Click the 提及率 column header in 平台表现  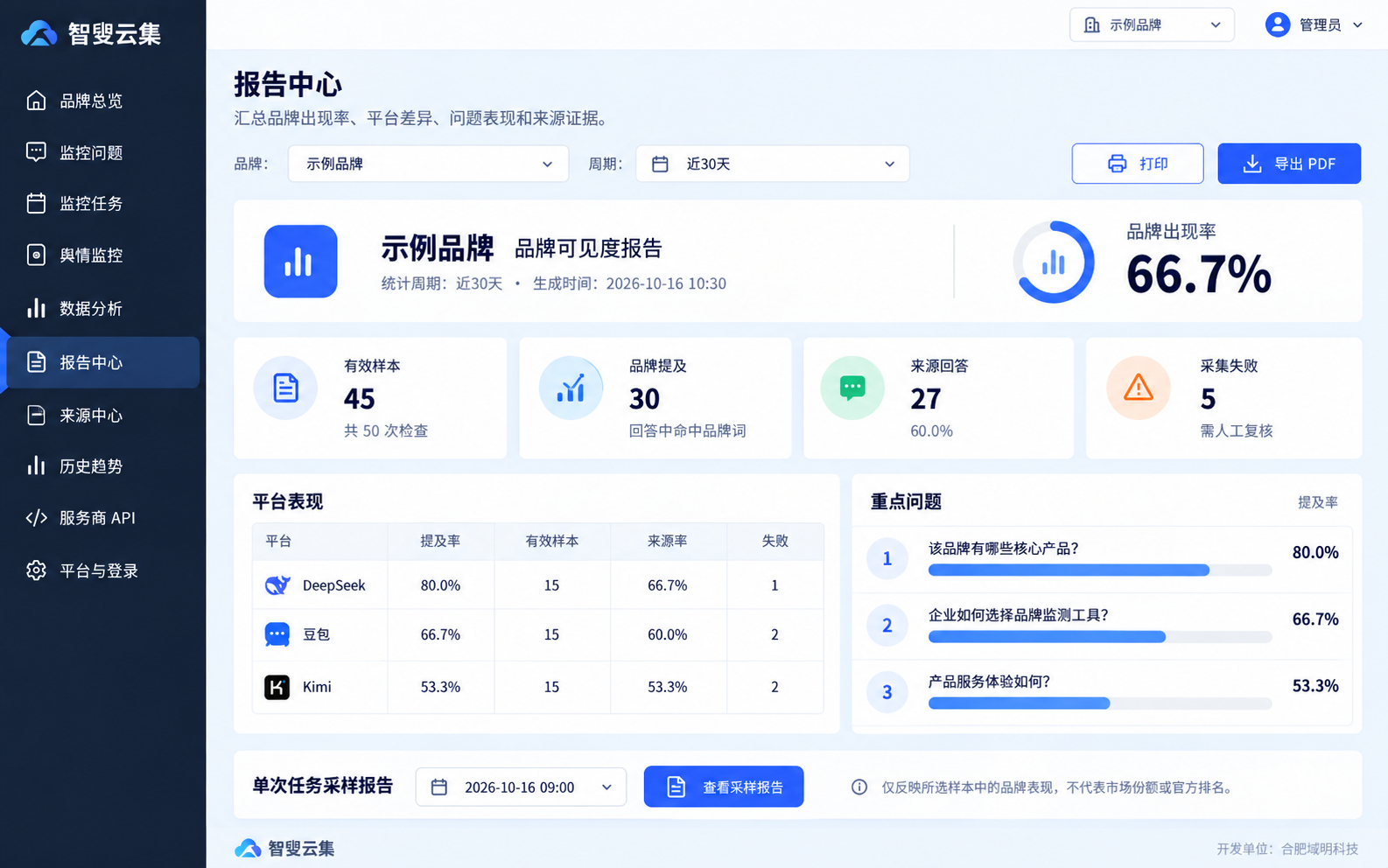pyautogui.click(x=440, y=541)
